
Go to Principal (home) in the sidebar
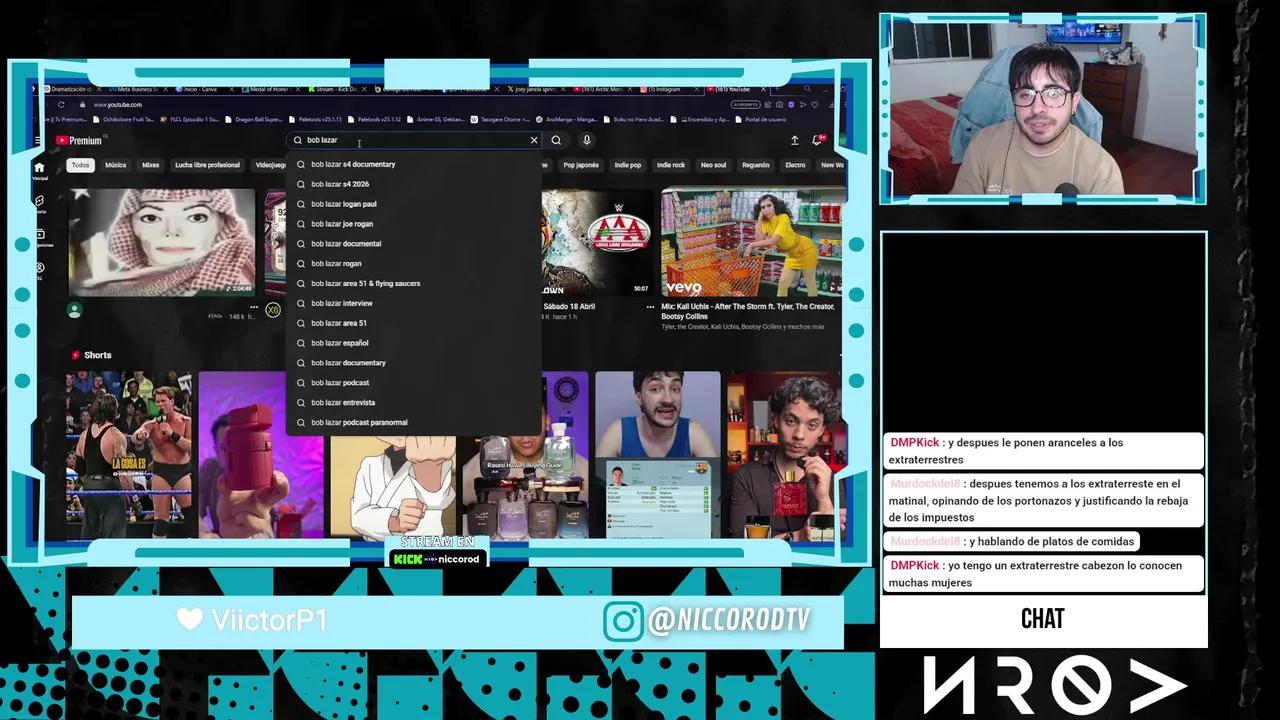[x=39, y=170]
